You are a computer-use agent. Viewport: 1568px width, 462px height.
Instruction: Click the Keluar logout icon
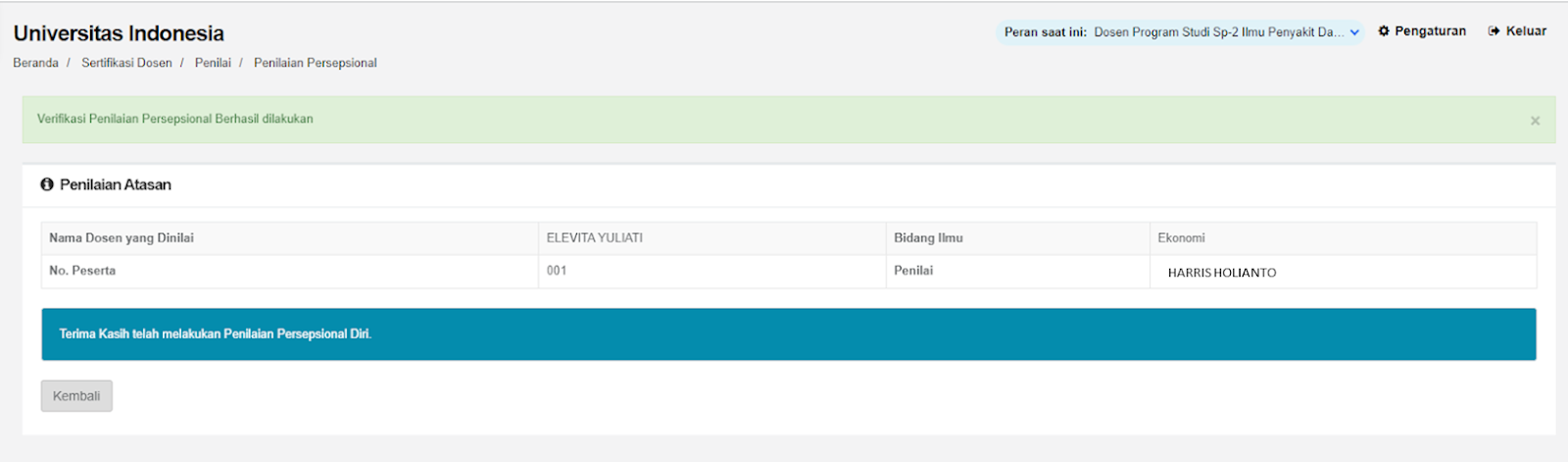1494,31
